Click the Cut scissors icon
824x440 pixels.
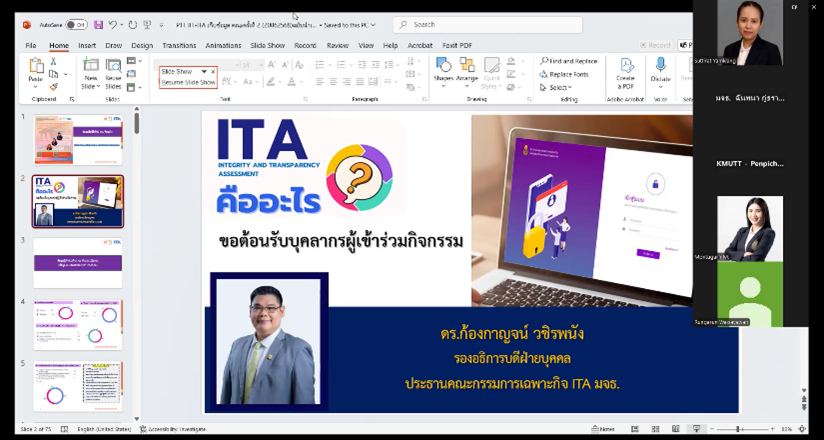pos(54,62)
